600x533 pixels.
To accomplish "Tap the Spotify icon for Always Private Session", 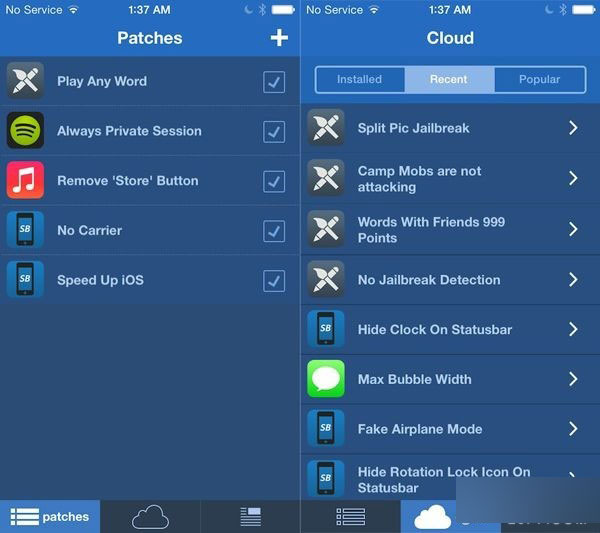I will coord(25,130).
